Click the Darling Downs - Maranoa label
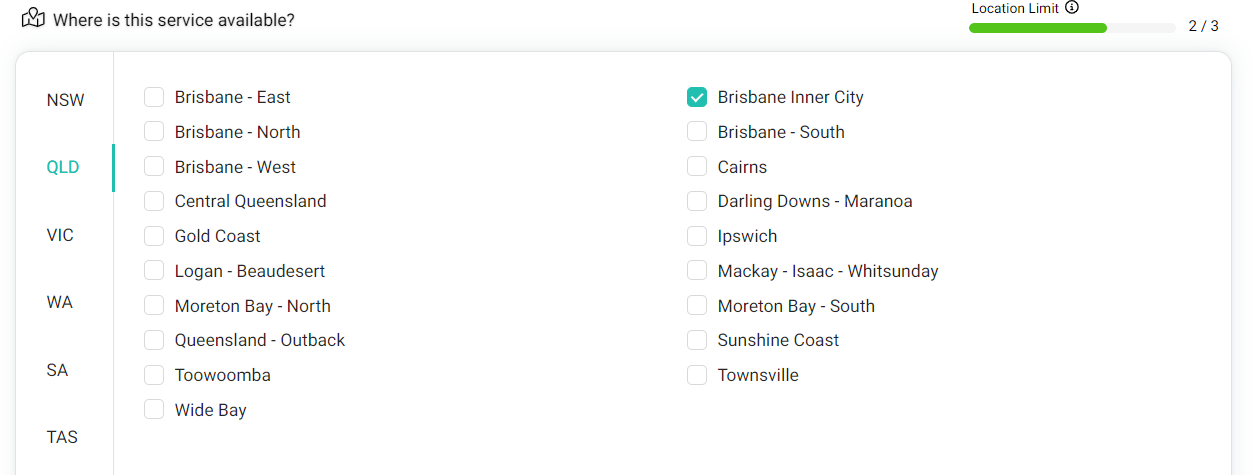This screenshot has height=475, width=1252. pos(815,201)
